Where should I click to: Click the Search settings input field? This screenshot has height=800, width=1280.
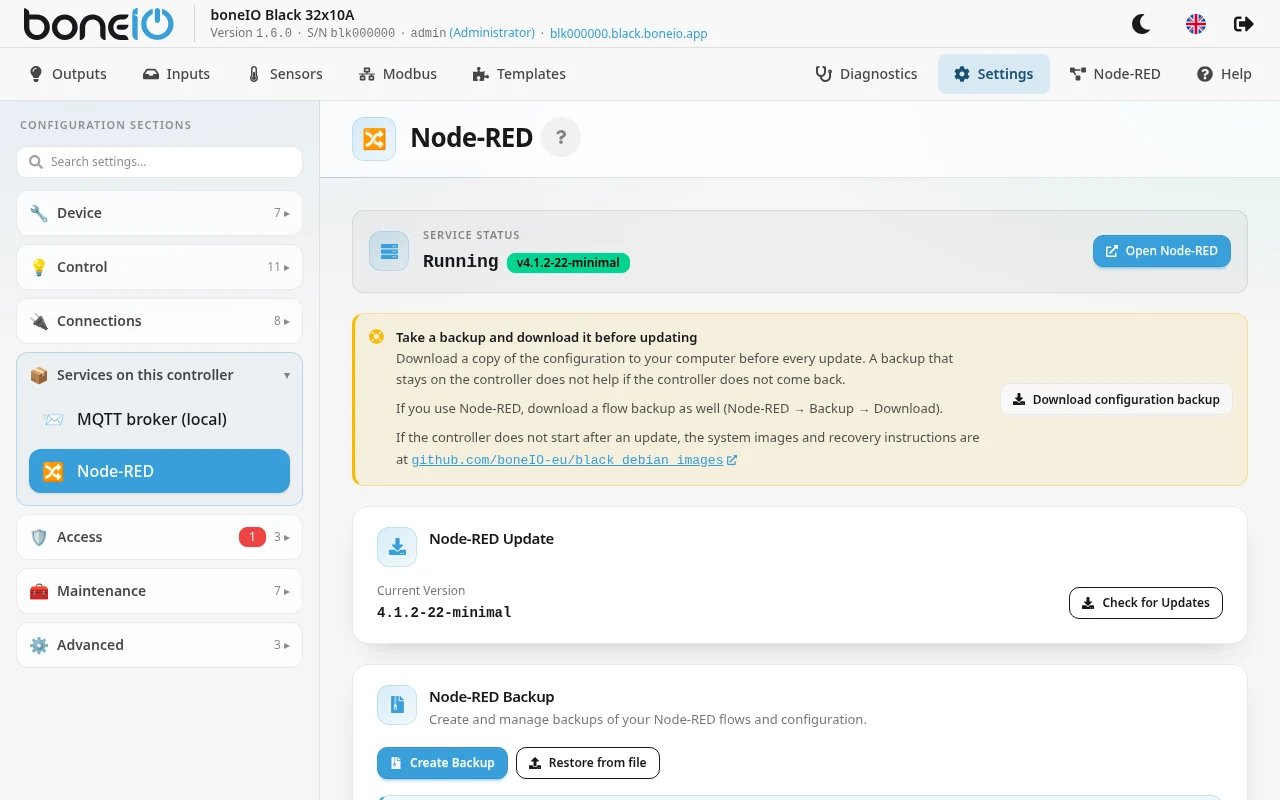click(159, 162)
